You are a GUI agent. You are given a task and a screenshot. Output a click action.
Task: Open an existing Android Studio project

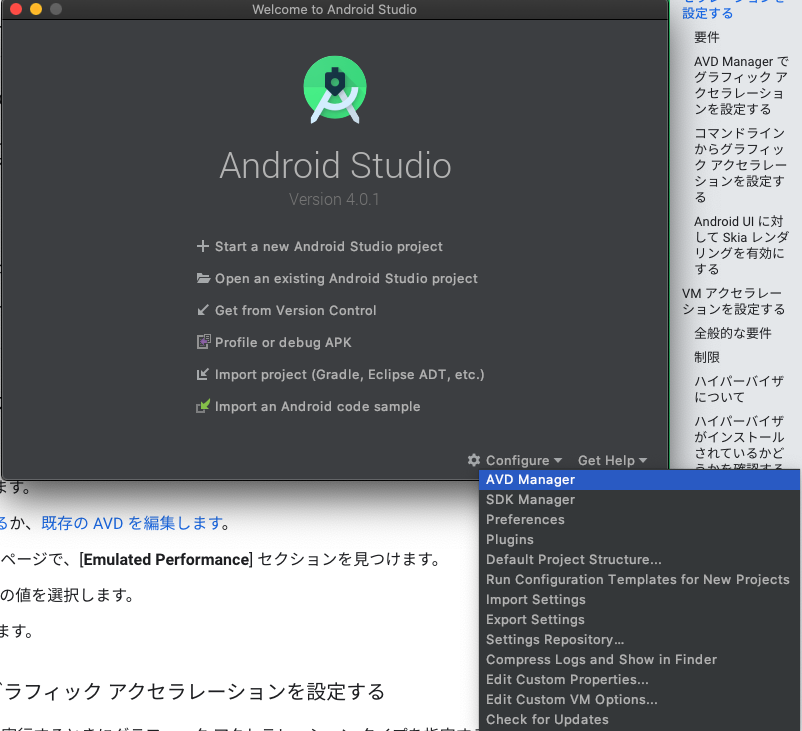pos(346,278)
